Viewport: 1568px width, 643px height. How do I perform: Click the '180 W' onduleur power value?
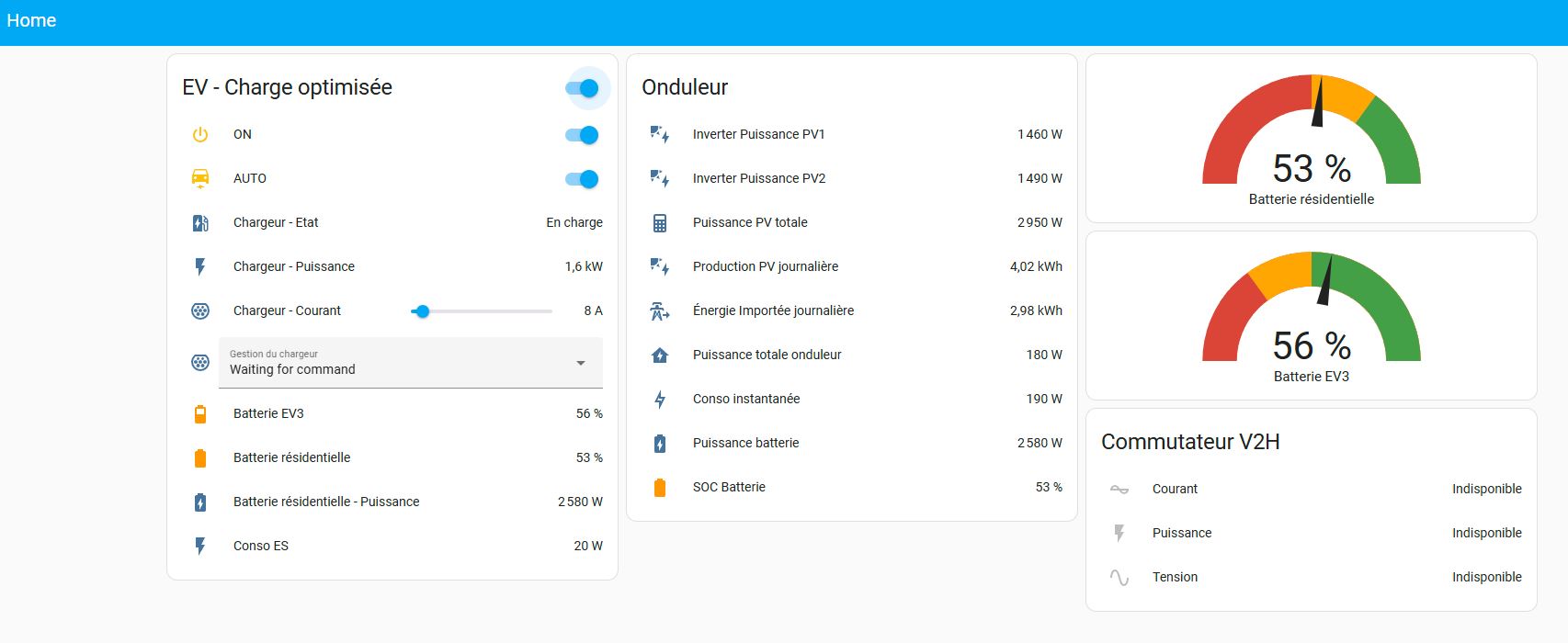pyautogui.click(x=1044, y=355)
